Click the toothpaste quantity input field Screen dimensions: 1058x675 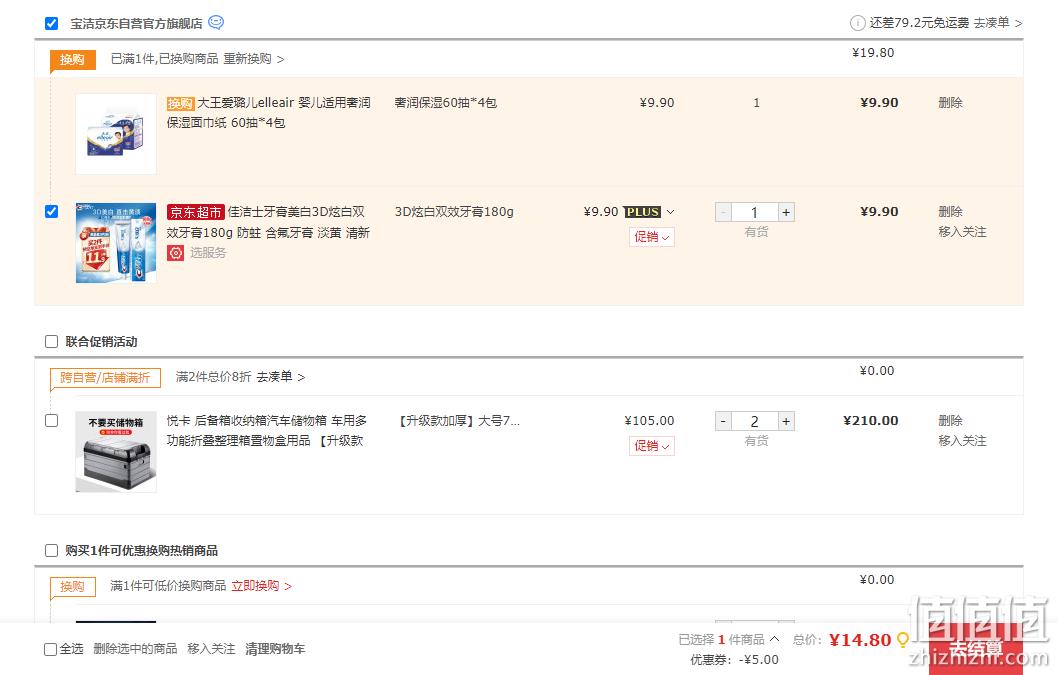tap(754, 213)
